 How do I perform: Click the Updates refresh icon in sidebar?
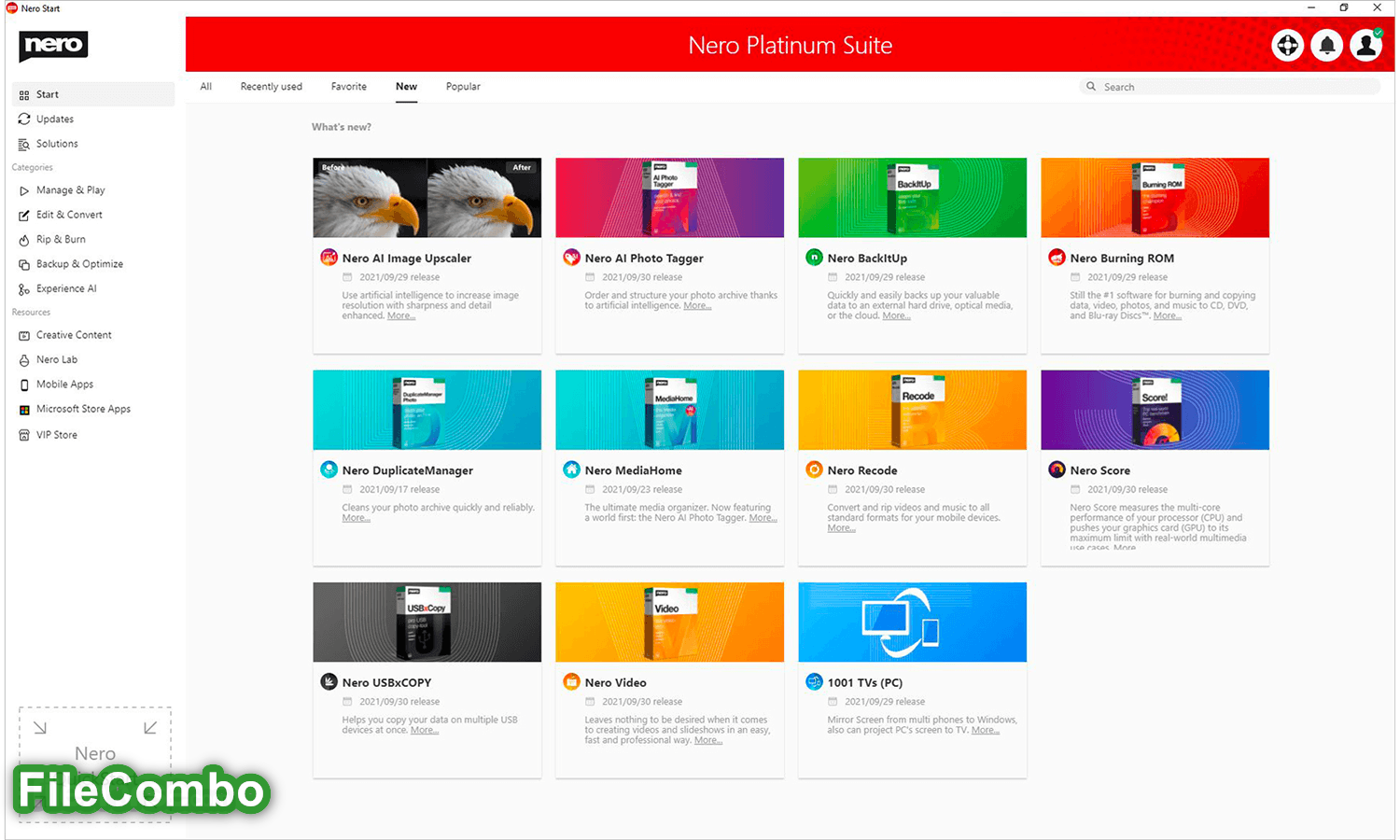coord(24,119)
